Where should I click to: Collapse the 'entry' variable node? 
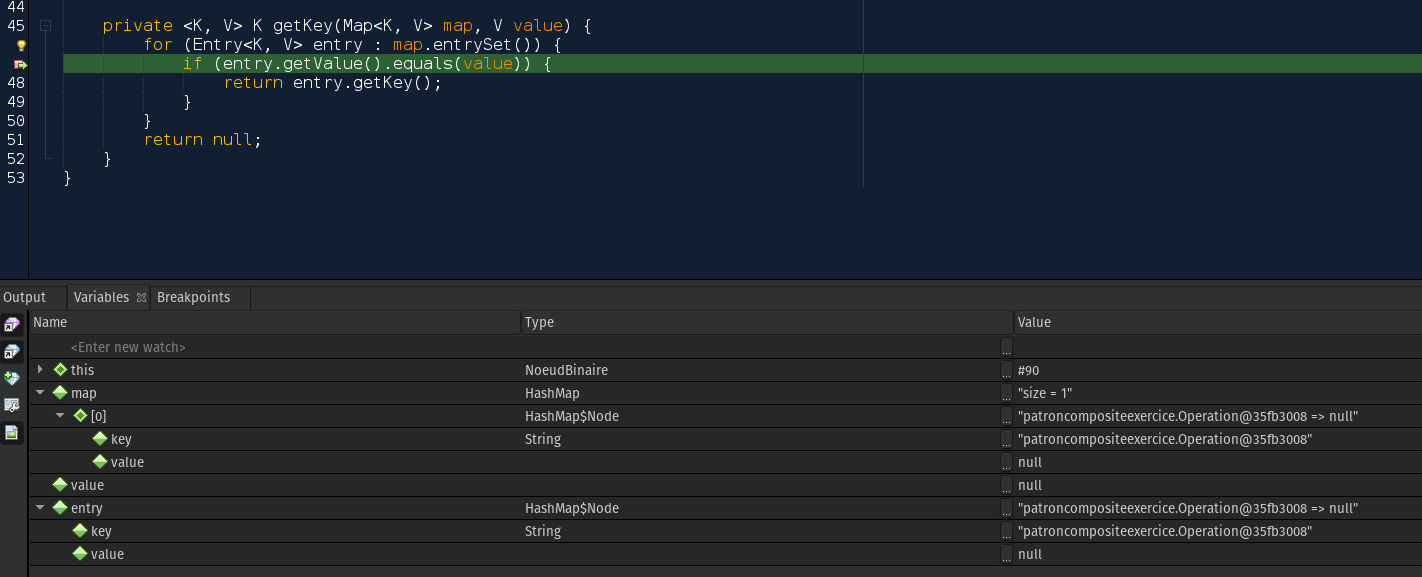40,508
